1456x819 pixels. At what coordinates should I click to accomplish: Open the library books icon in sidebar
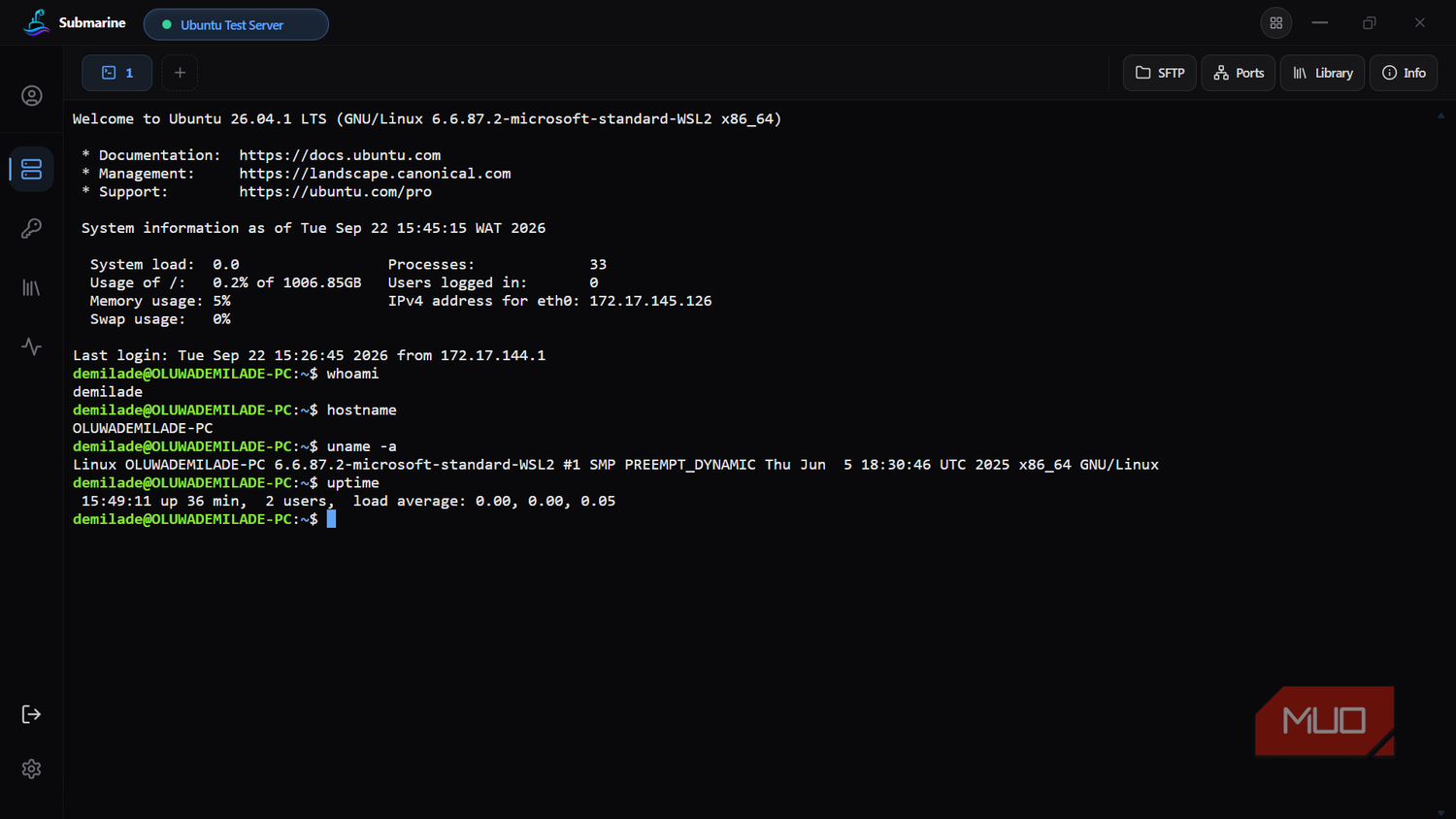32,288
